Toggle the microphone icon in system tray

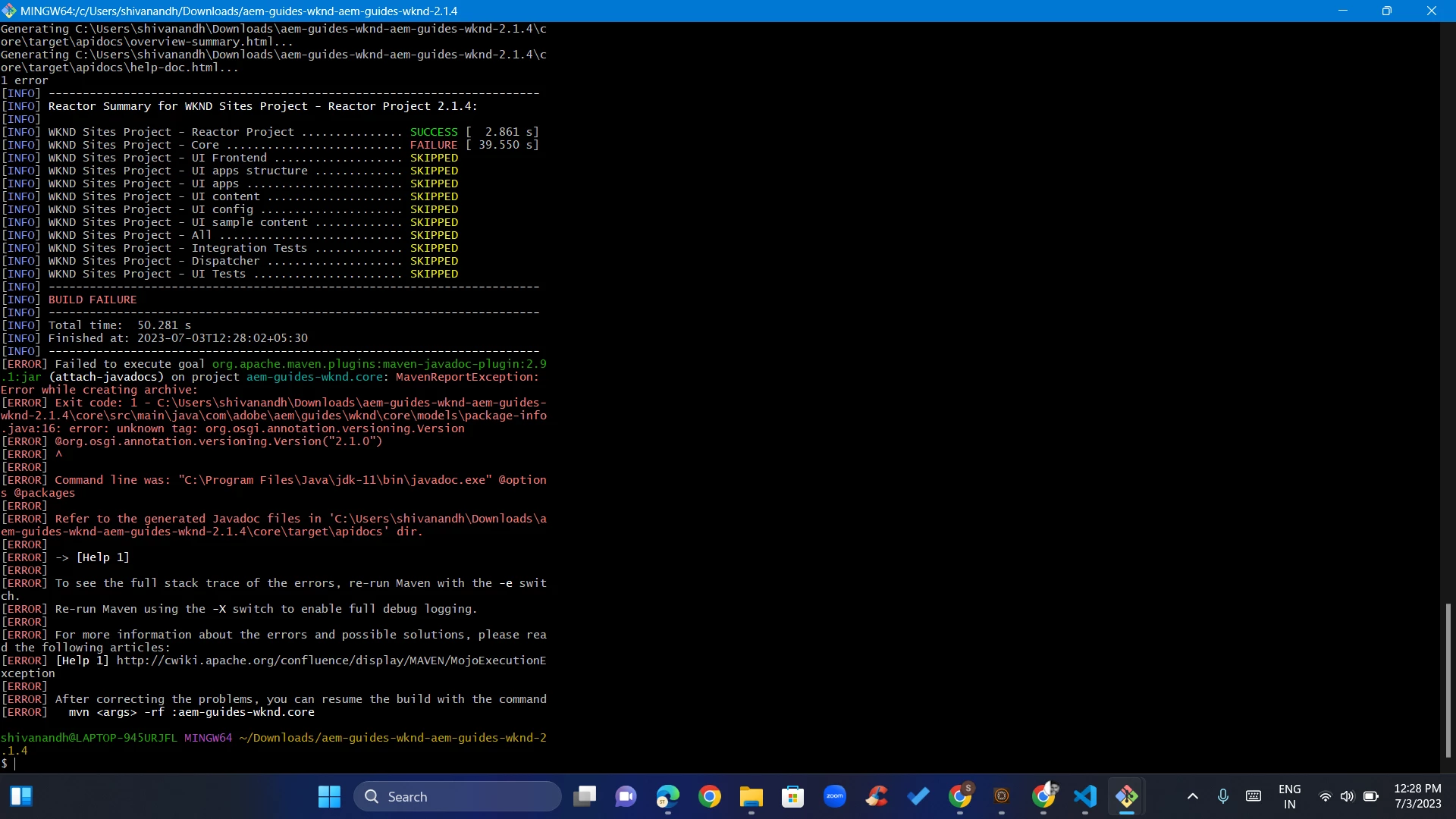[1223, 796]
